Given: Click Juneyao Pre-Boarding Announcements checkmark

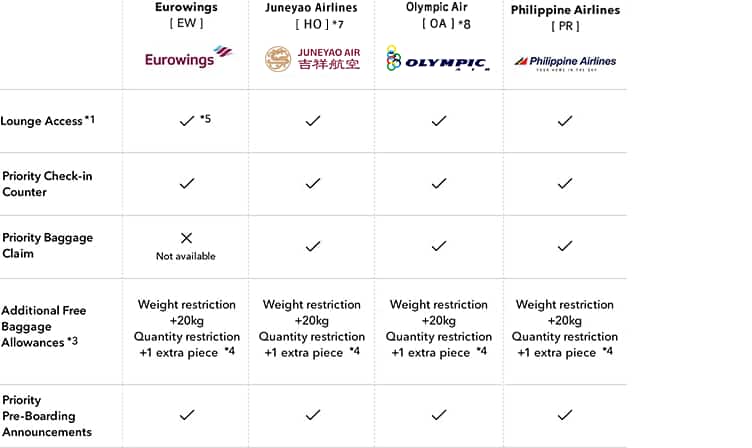Looking at the screenshot, I should (x=313, y=415).
